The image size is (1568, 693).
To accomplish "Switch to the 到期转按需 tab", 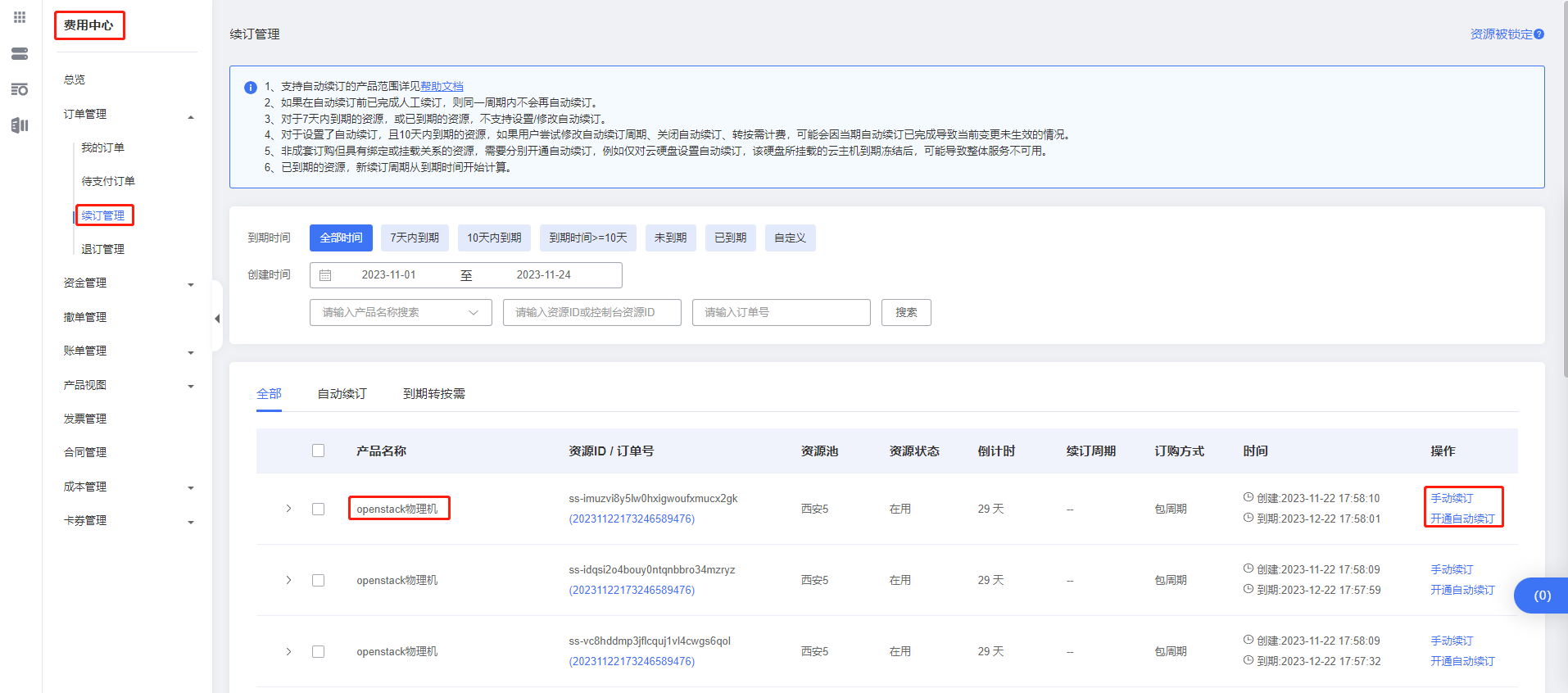I will [x=434, y=394].
